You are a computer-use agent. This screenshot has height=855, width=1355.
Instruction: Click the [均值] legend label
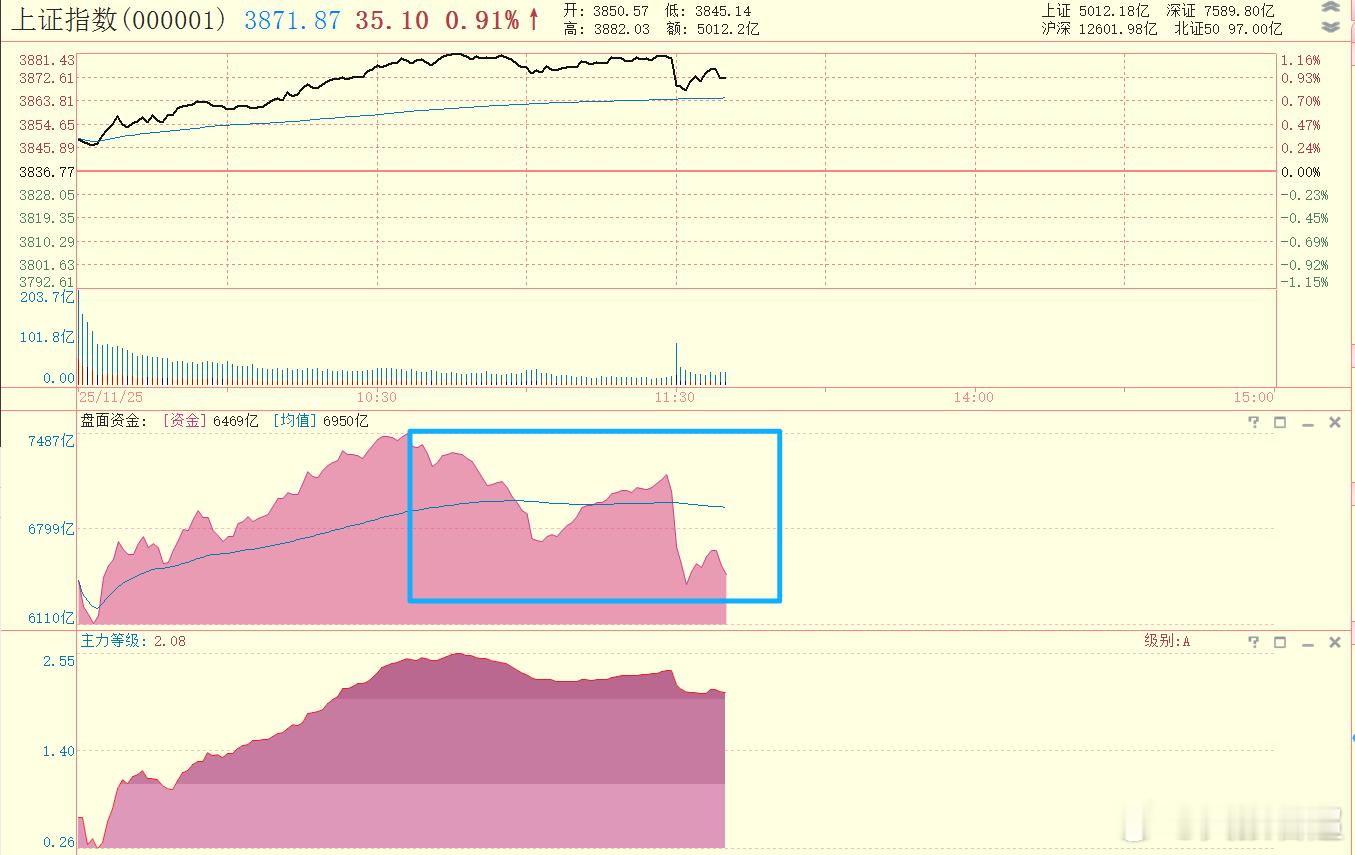pos(295,422)
